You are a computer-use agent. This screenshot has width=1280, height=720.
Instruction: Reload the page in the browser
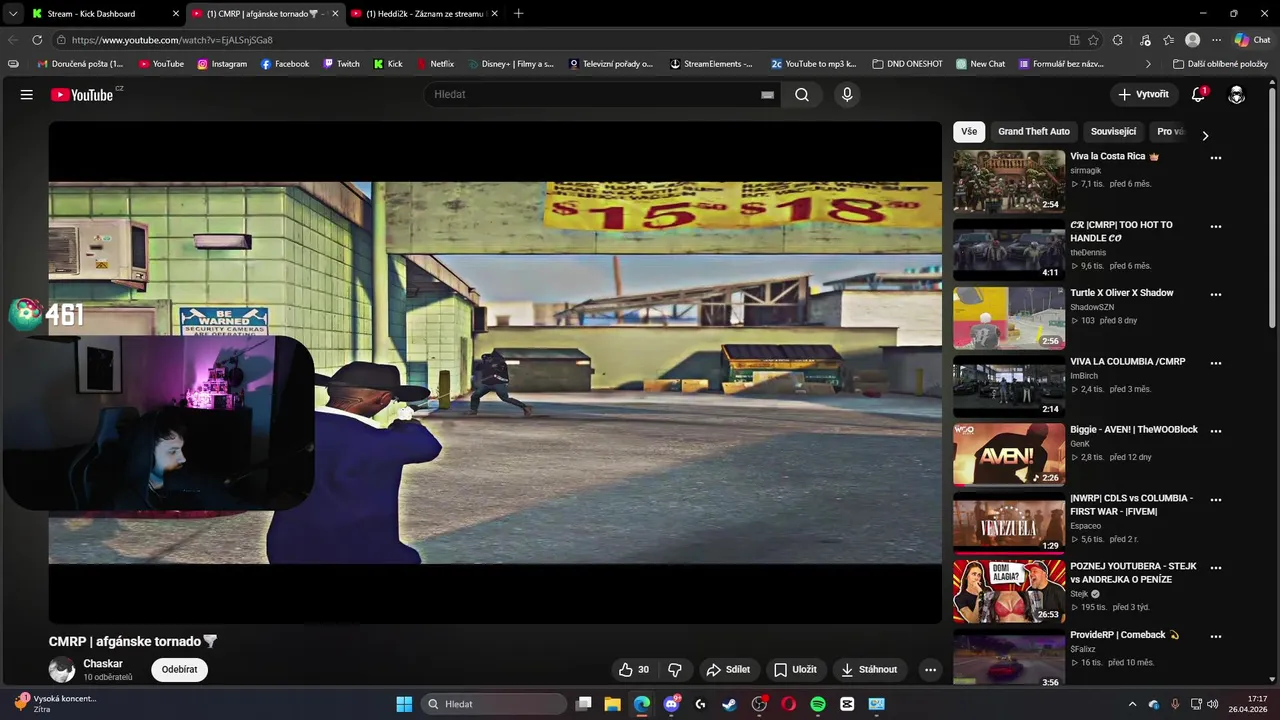(37, 40)
